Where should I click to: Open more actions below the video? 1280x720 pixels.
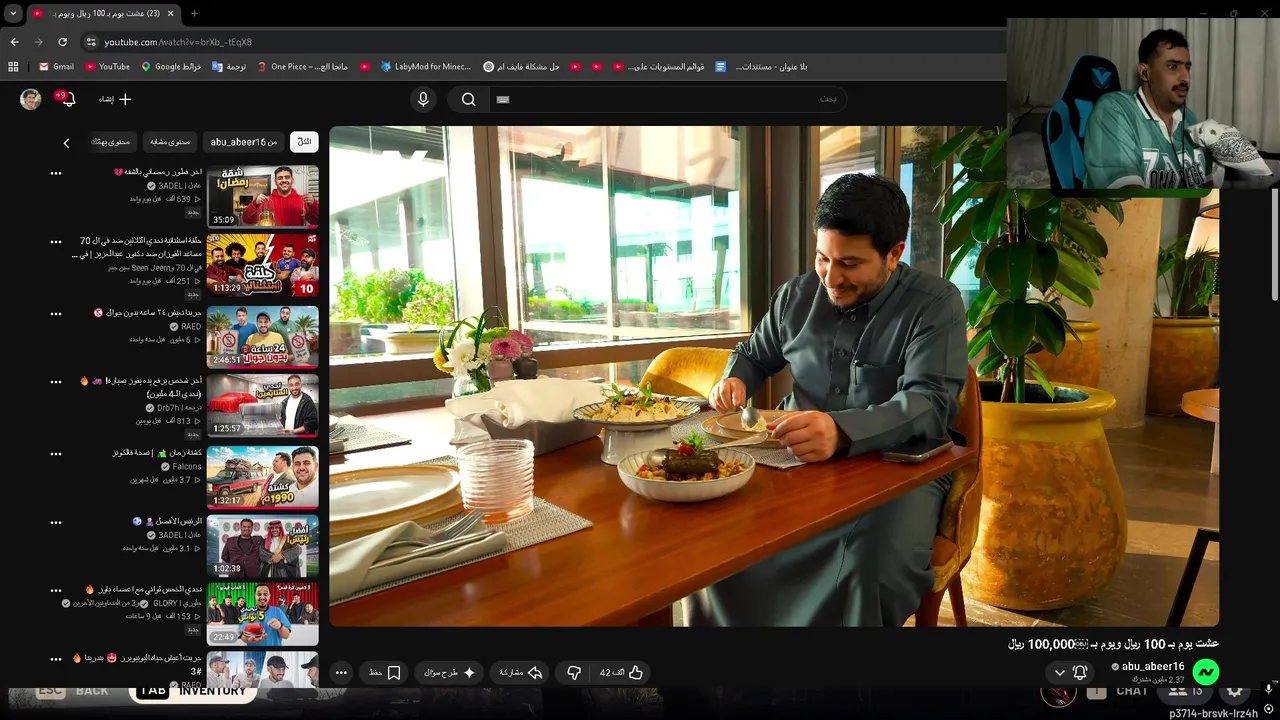pos(341,673)
